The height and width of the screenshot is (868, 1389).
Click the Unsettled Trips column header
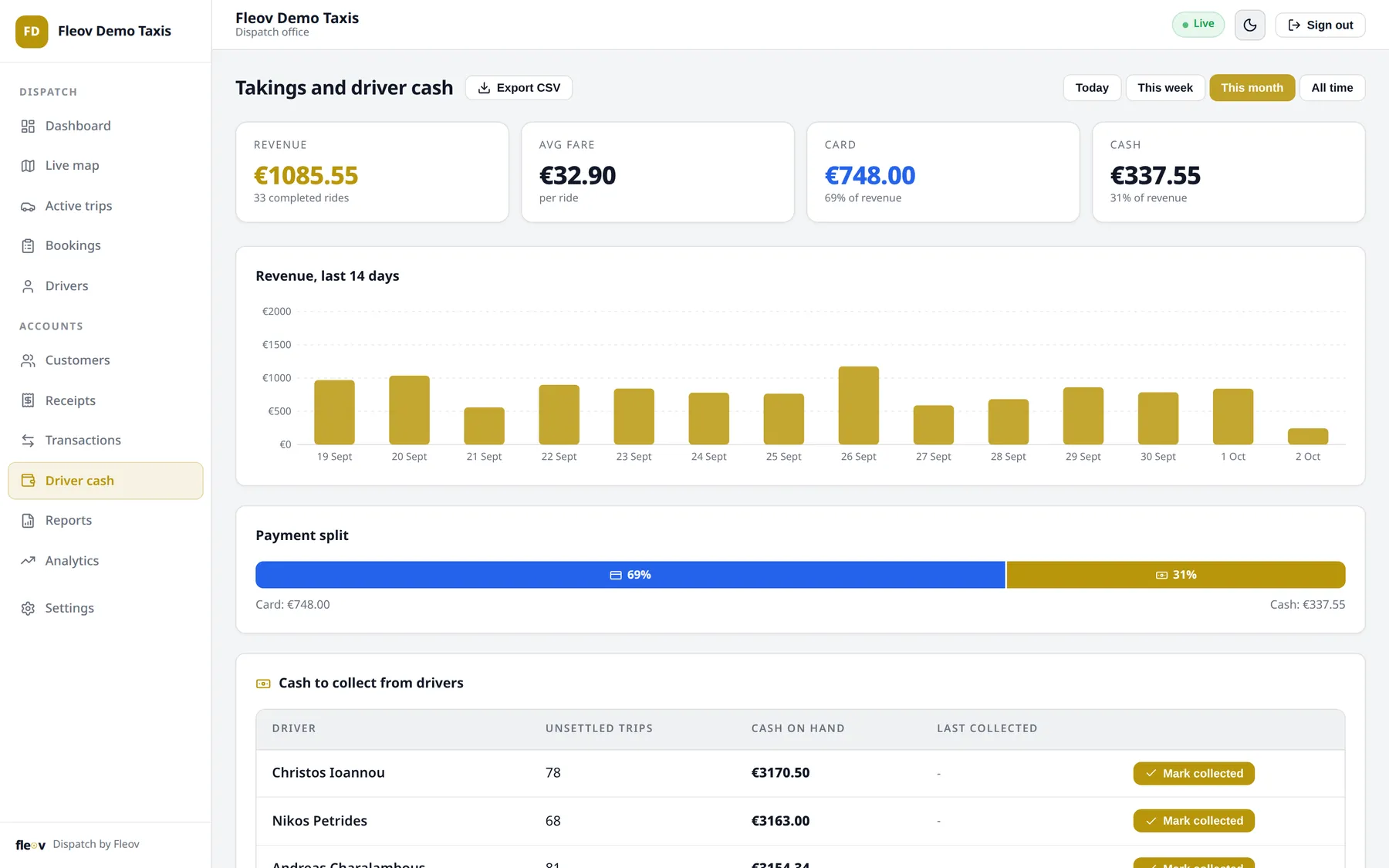coord(599,728)
